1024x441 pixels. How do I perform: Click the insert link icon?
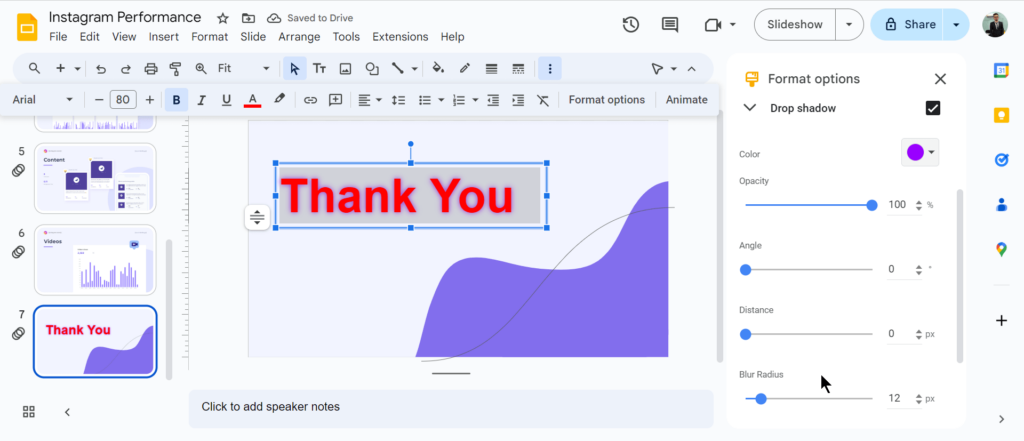coord(310,100)
